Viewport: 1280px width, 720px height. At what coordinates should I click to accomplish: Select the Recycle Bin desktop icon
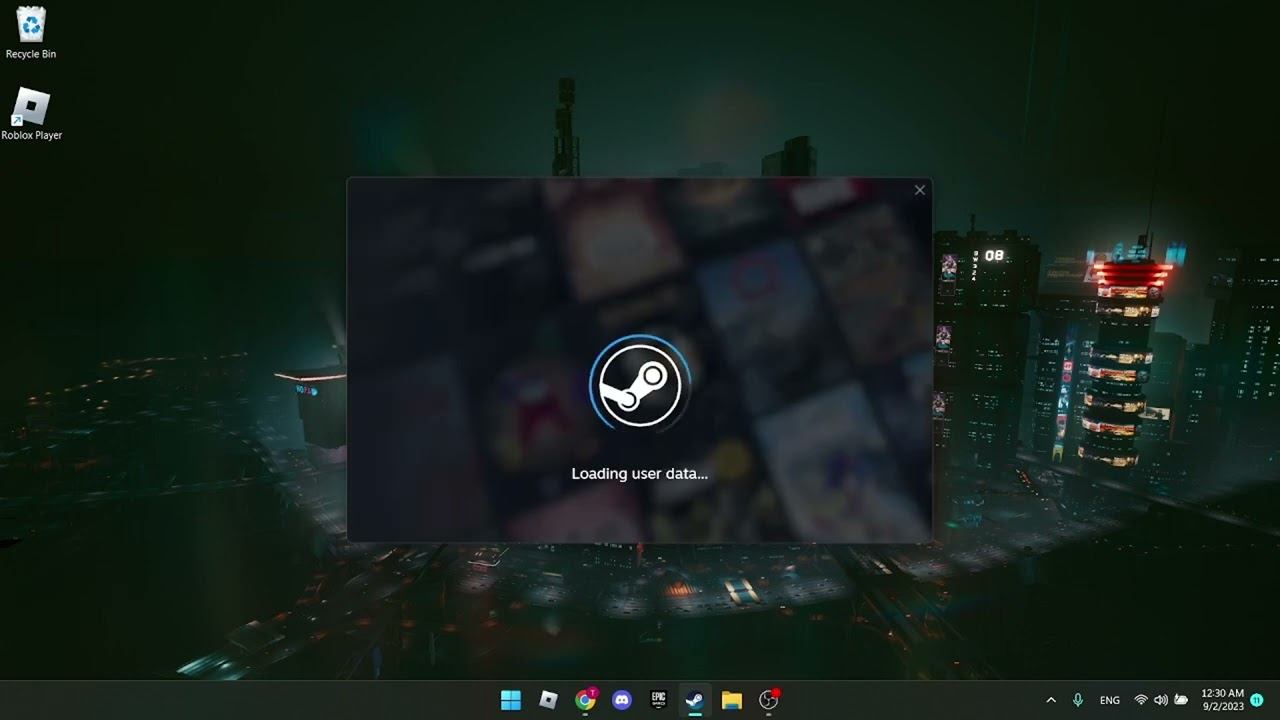pos(31,33)
